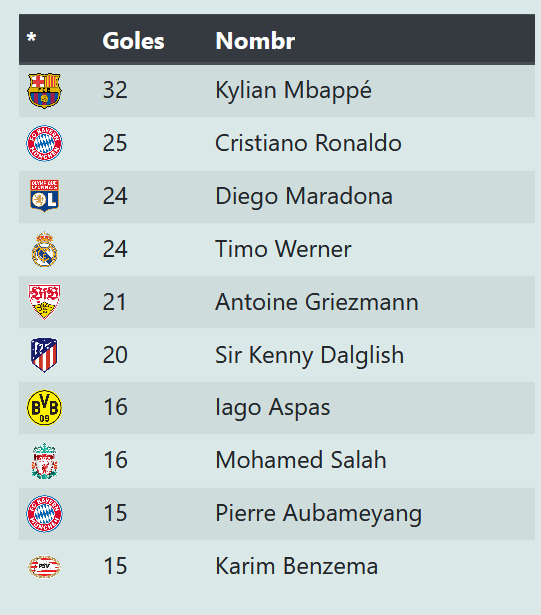Image resolution: width=541 pixels, height=615 pixels.
Task: Select the Cristiano Ronaldo name
Action: (x=308, y=143)
